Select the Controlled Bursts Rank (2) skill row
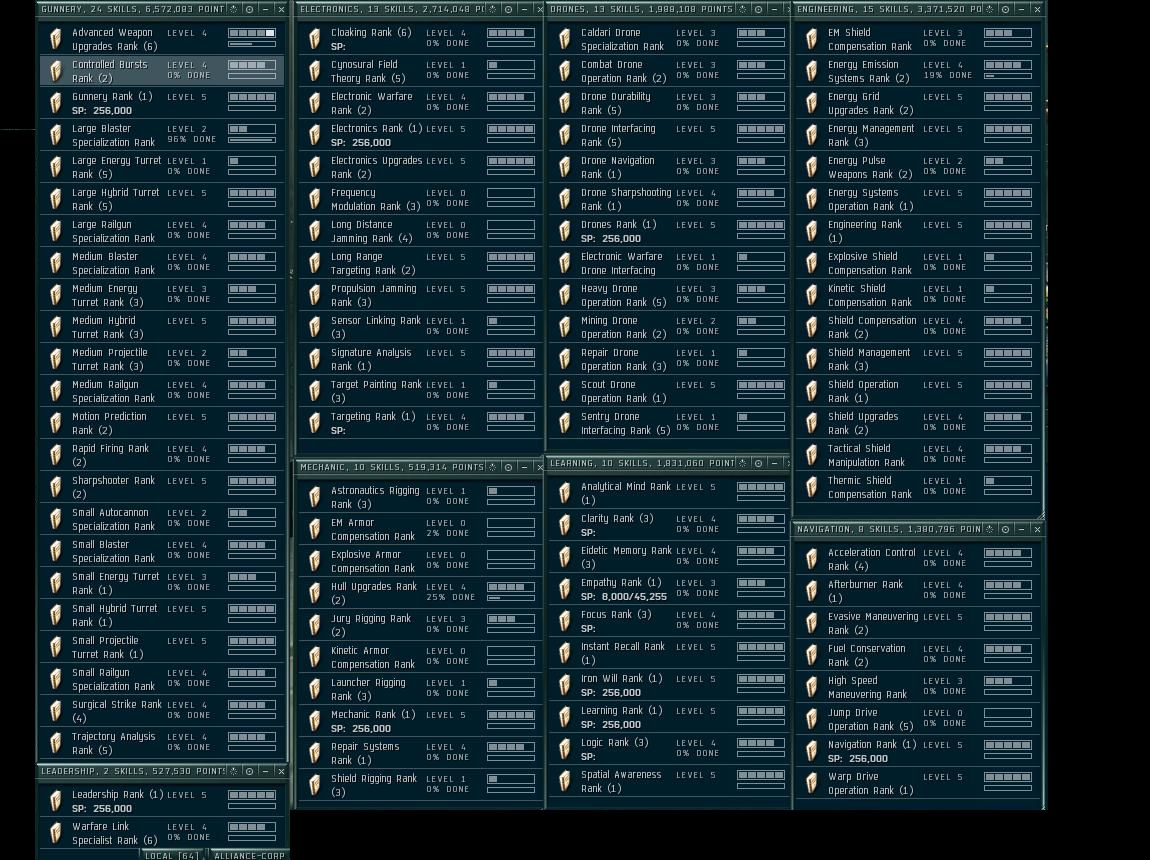This screenshot has width=1150, height=860. coord(161,71)
